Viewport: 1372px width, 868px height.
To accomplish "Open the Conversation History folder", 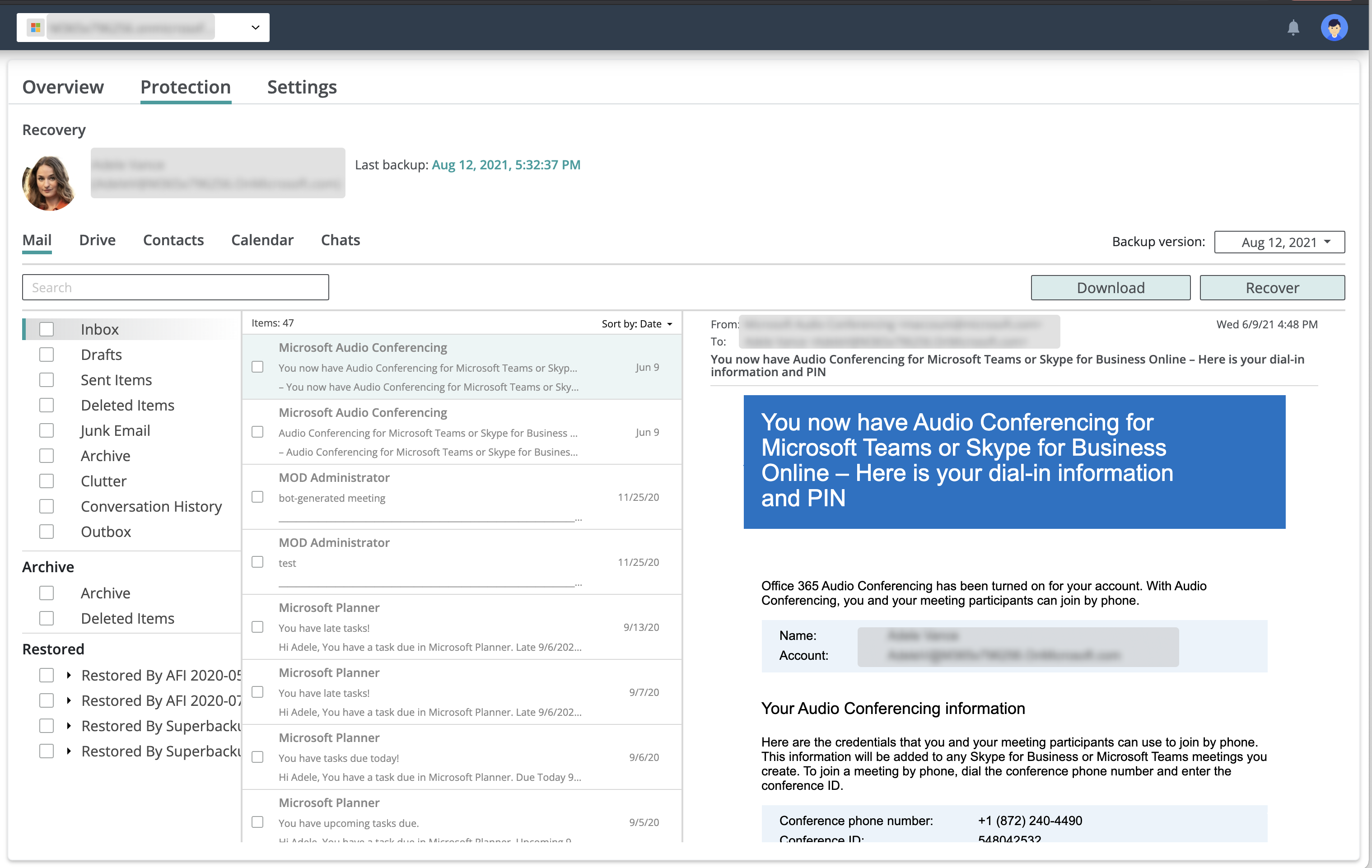I will coord(152,506).
